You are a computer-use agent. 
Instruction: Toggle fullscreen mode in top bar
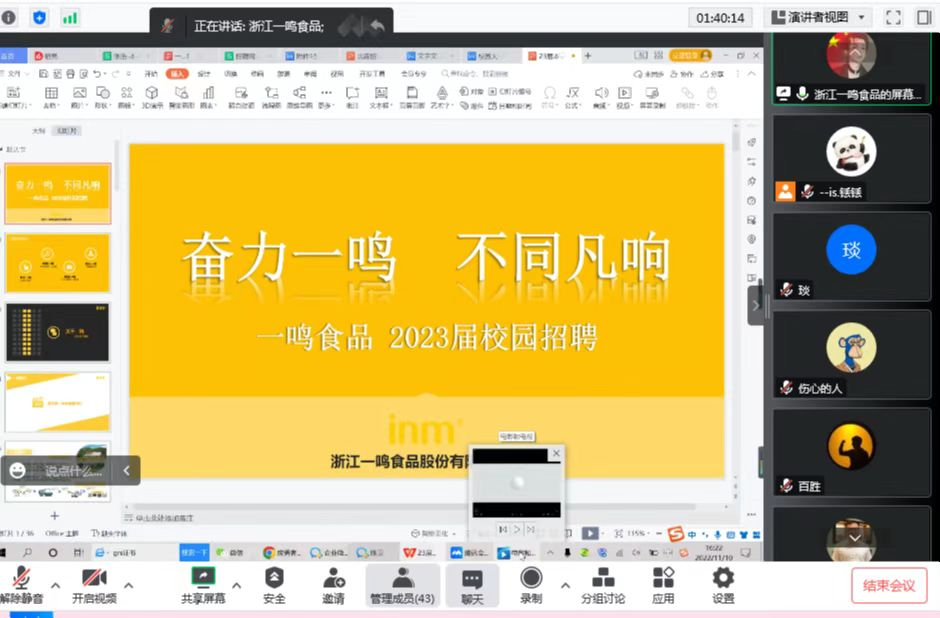(x=893, y=17)
